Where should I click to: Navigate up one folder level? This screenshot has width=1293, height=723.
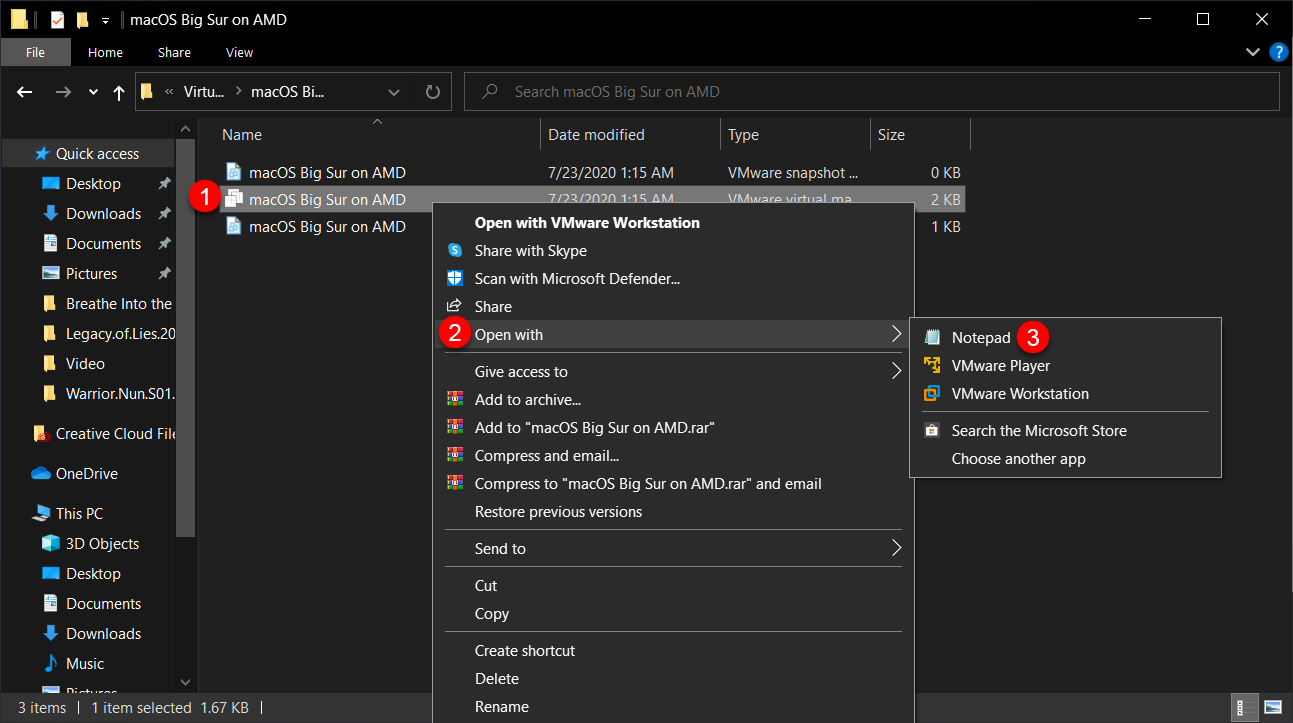(x=119, y=92)
